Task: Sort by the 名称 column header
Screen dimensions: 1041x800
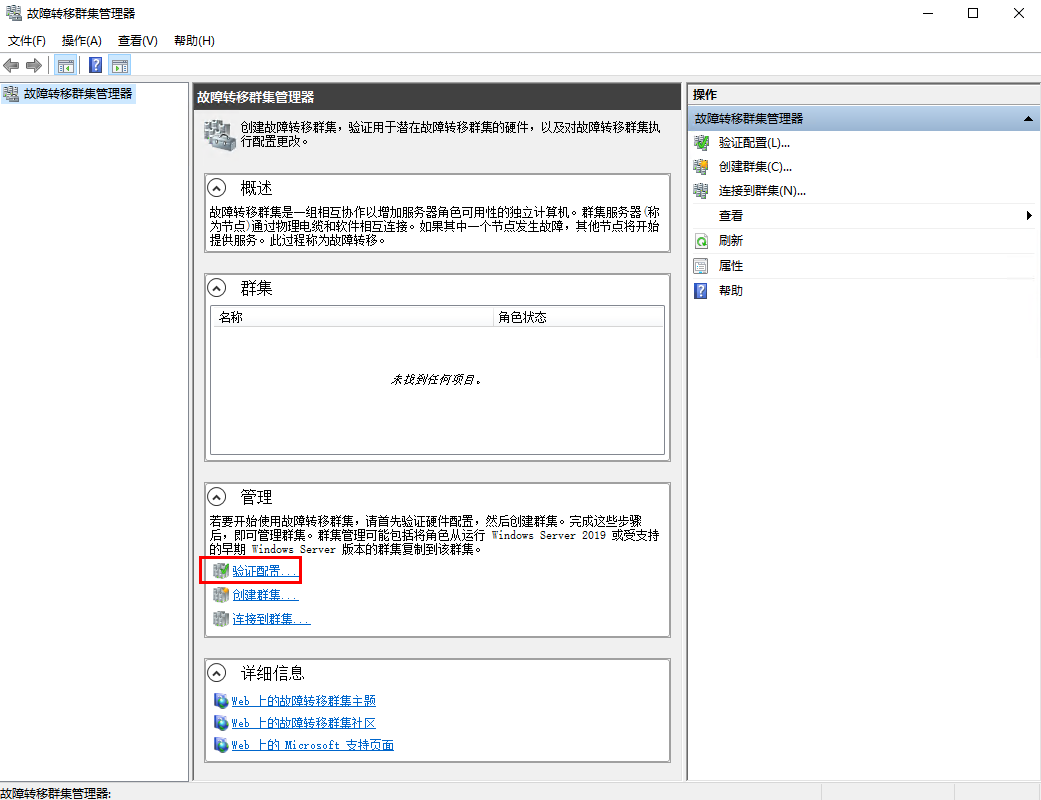Action: click(x=353, y=317)
